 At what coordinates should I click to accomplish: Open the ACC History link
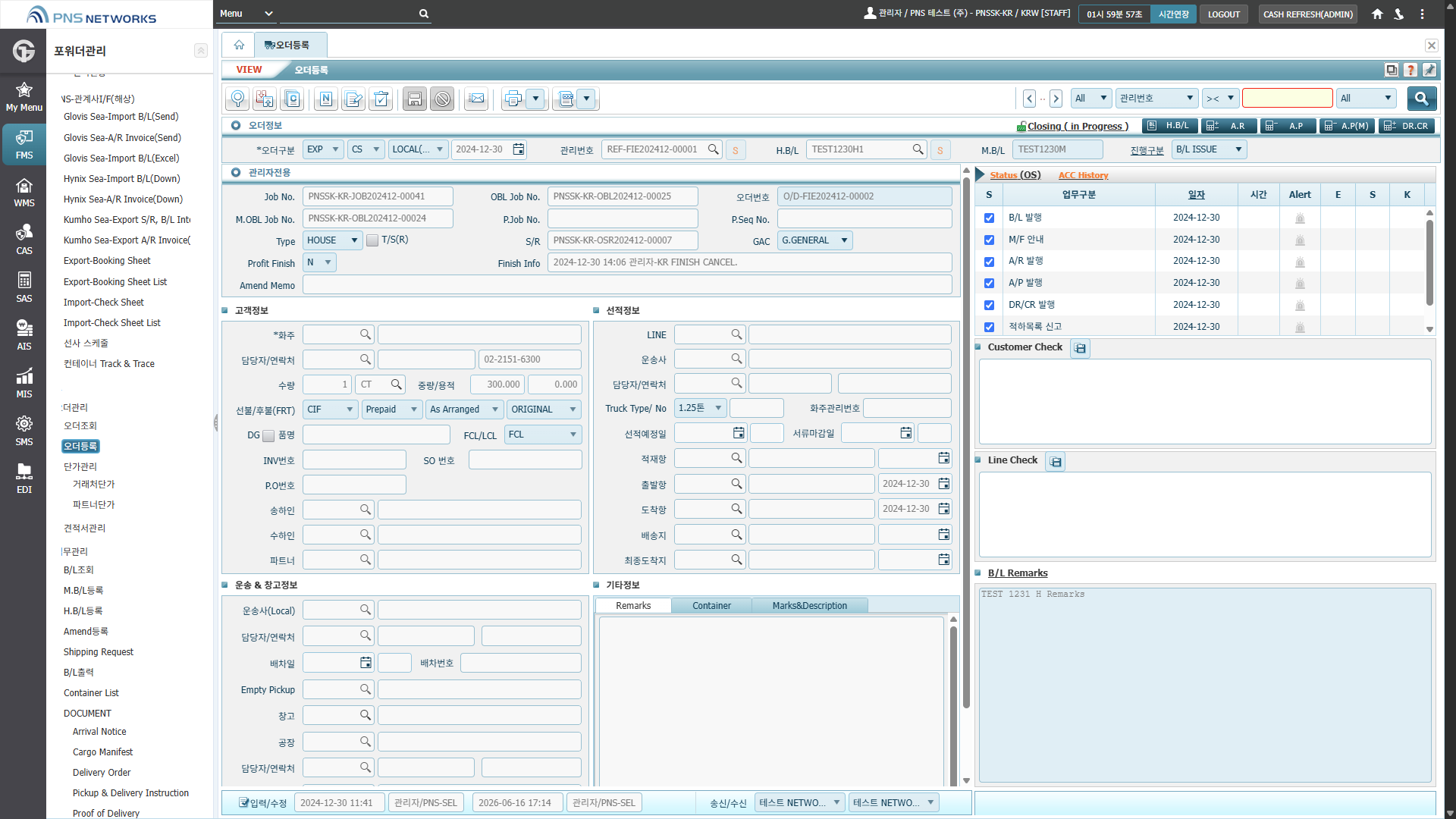click(x=1083, y=175)
